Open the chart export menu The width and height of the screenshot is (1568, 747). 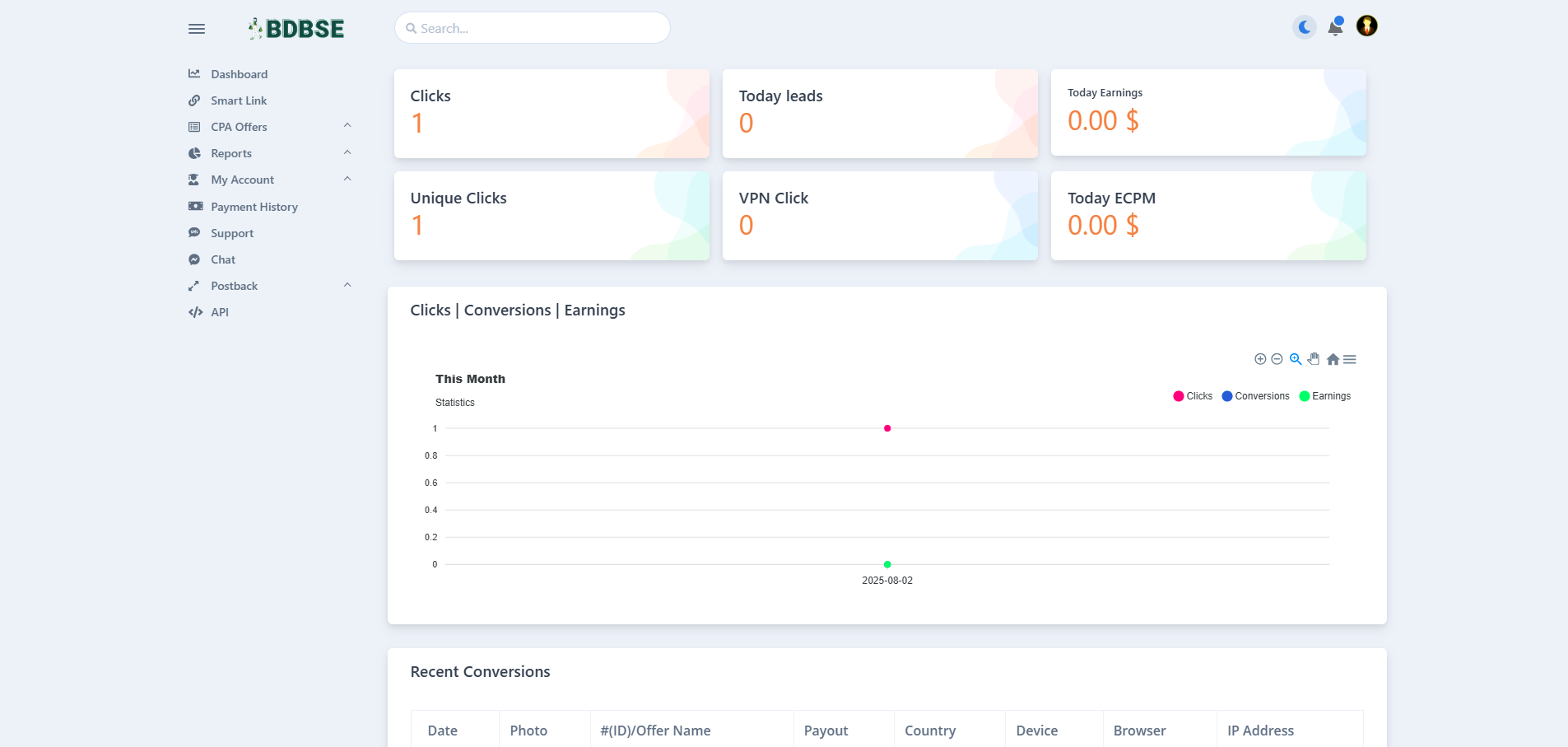(x=1350, y=359)
